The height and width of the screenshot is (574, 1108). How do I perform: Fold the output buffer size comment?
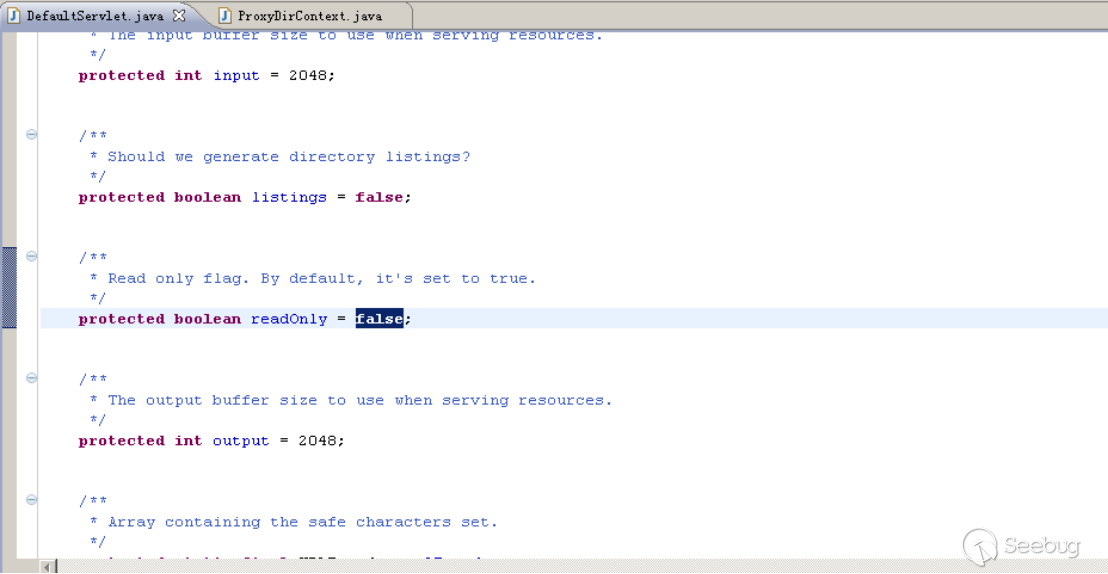click(32, 379)
